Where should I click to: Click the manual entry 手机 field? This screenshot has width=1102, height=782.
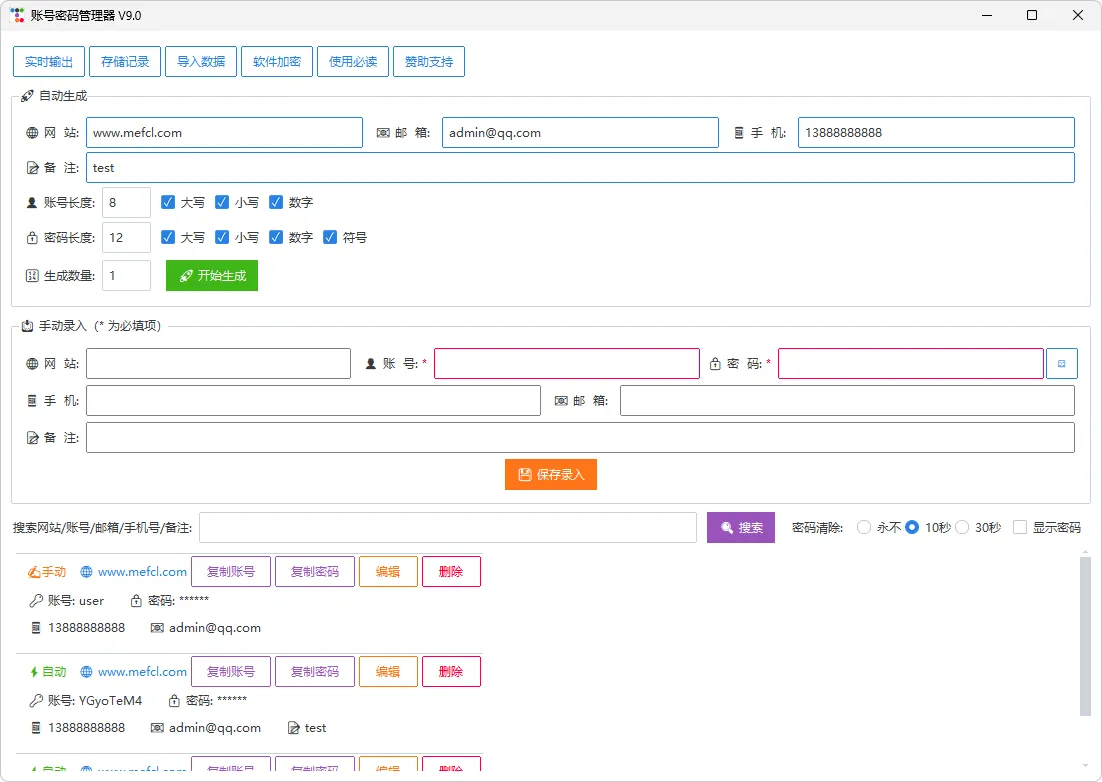313,400
